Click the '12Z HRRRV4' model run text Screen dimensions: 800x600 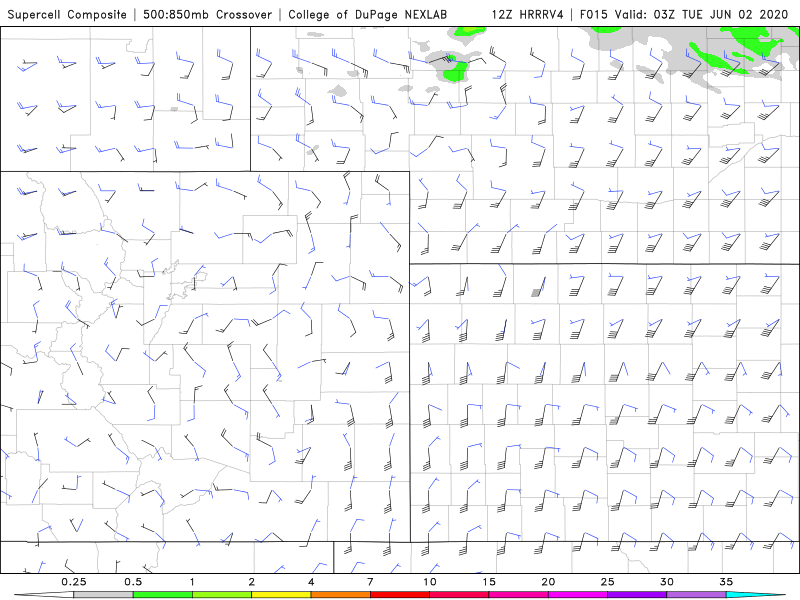pos(528,15)
